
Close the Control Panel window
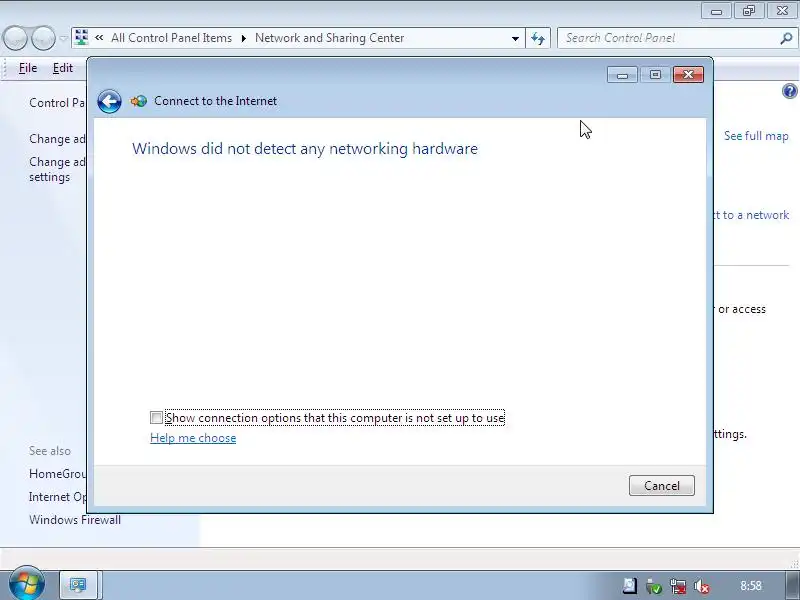click(782, 11)
